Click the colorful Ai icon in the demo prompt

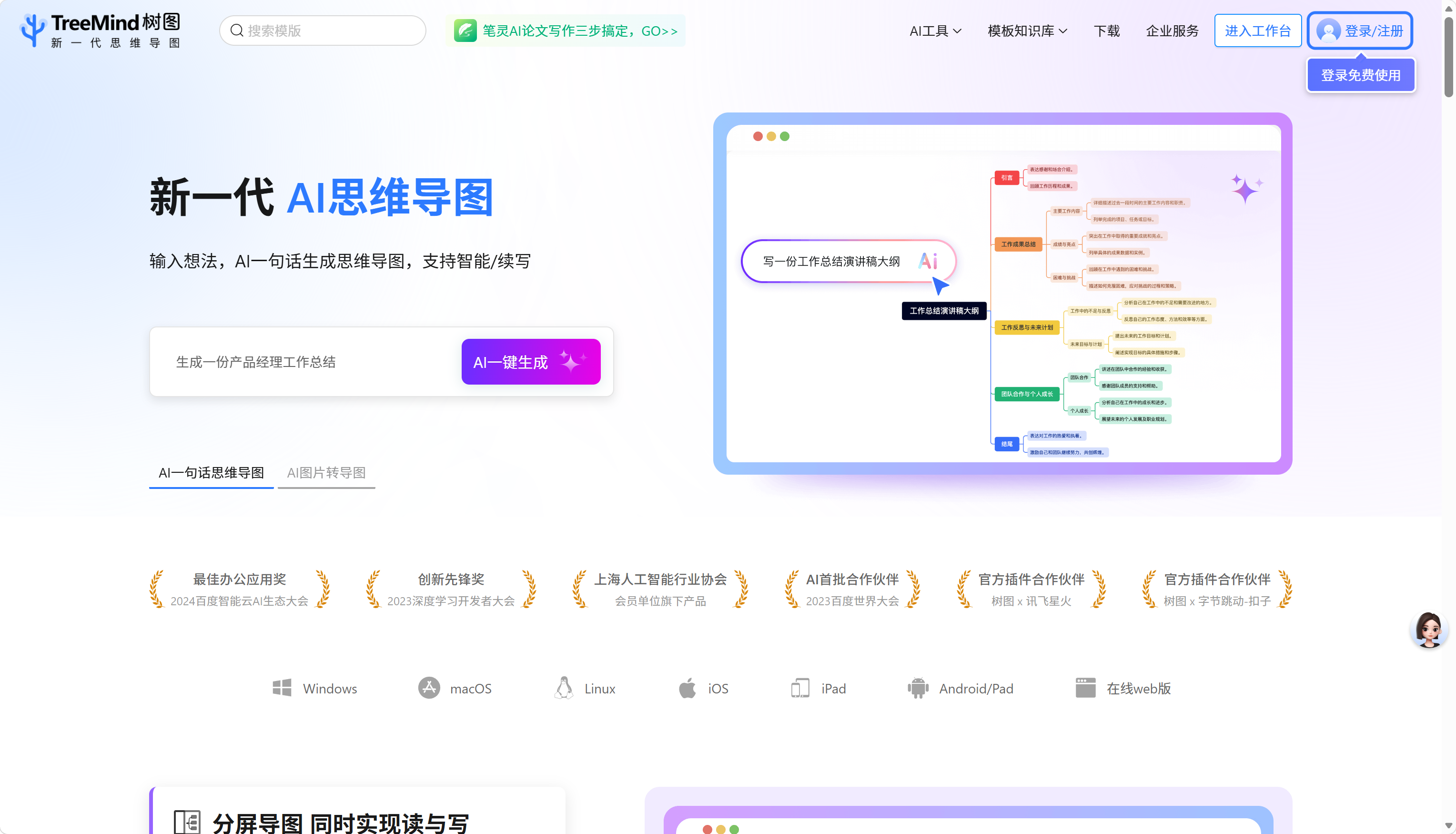pos(928,261)
